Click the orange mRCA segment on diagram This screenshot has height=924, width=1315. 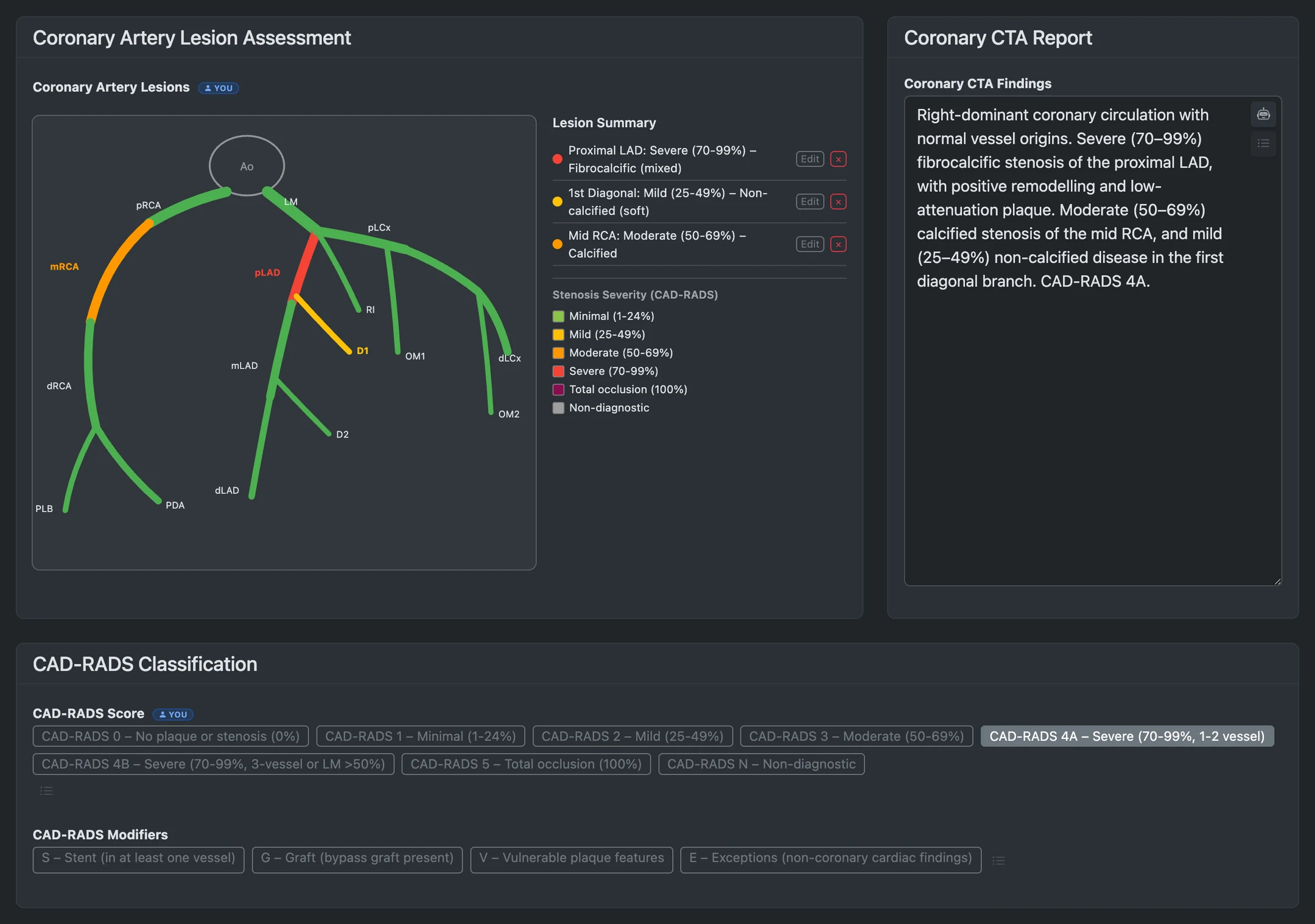click(x=114, y=268)
